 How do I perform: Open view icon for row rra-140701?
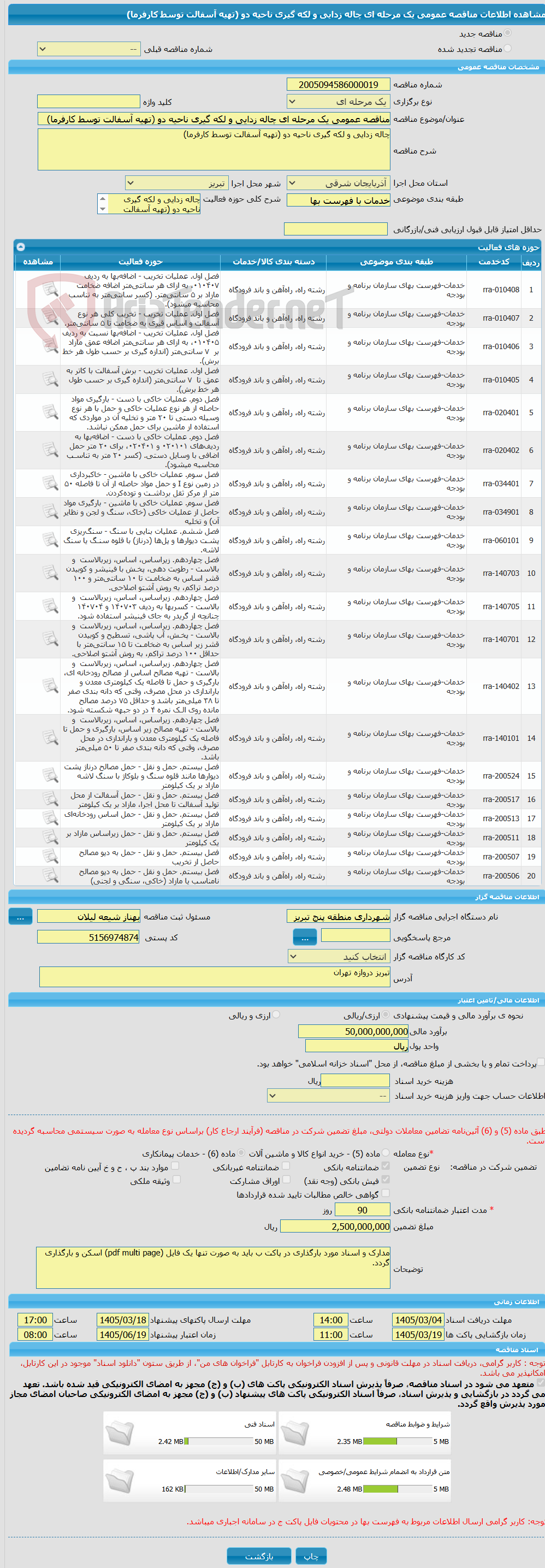point(50,639)
